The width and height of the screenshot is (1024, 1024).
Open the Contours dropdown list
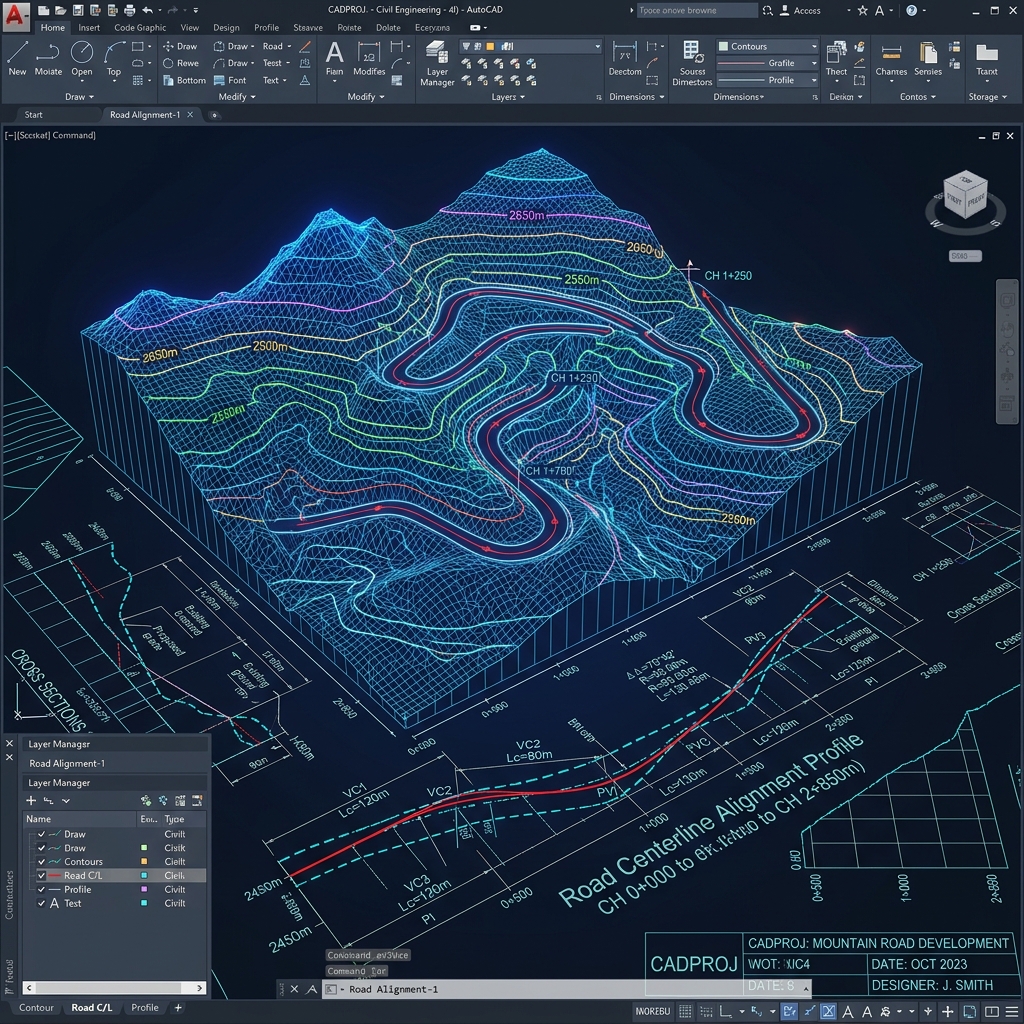(x=767, y=46)
